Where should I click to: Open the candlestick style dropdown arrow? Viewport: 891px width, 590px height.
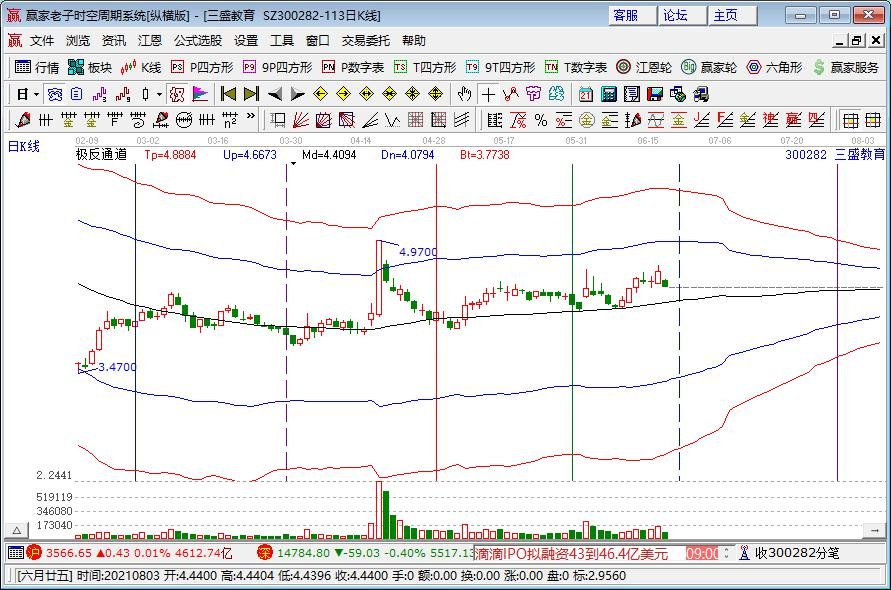pos(159,93)
